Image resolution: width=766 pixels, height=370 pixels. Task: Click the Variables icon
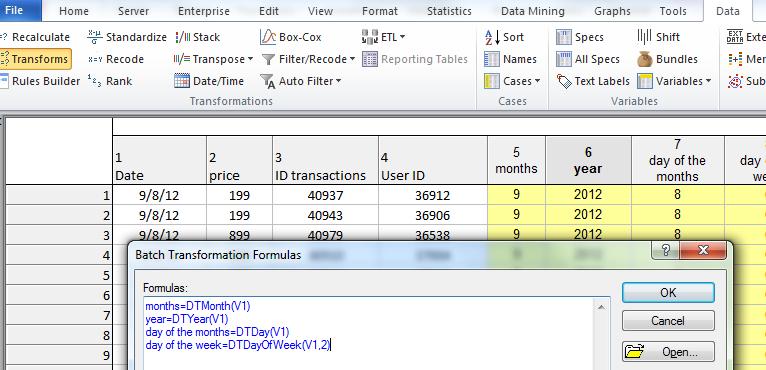(645, 81)
